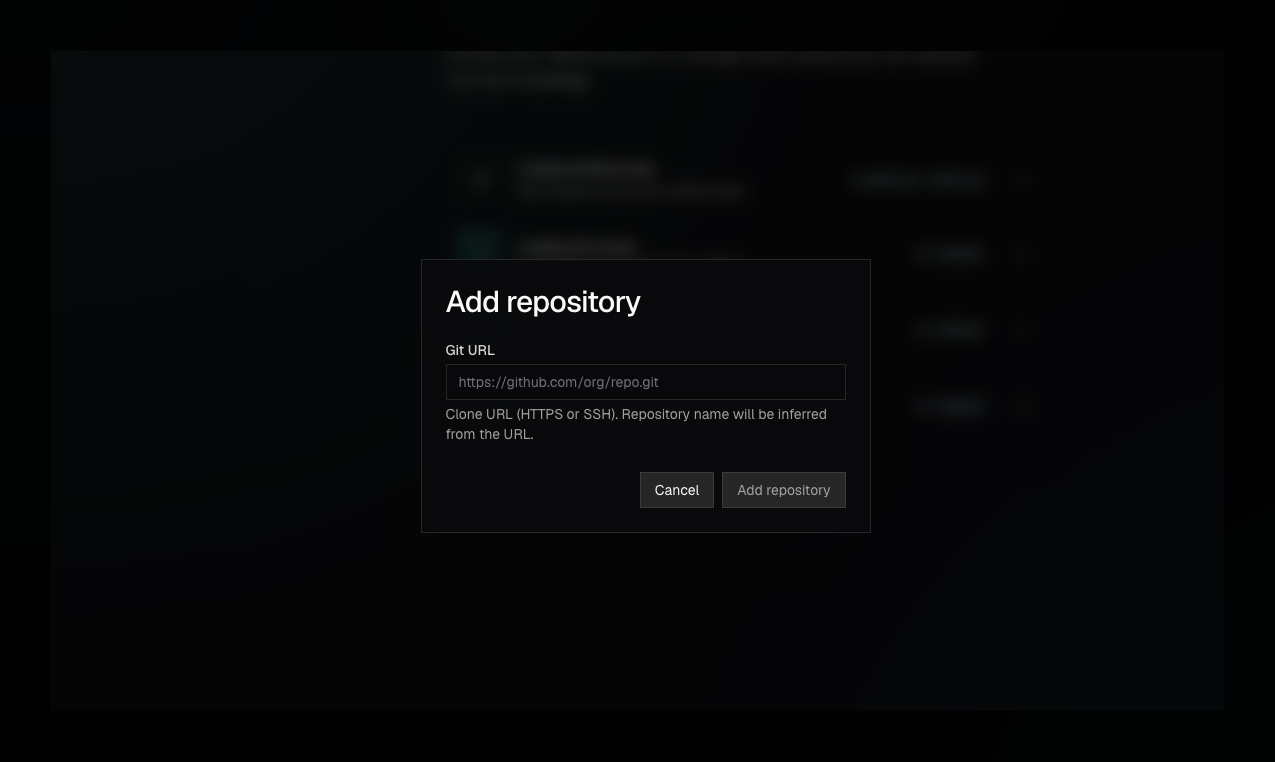Click the Git URL input field
This screenshot has width=1275, height=762.
point(645,382)
